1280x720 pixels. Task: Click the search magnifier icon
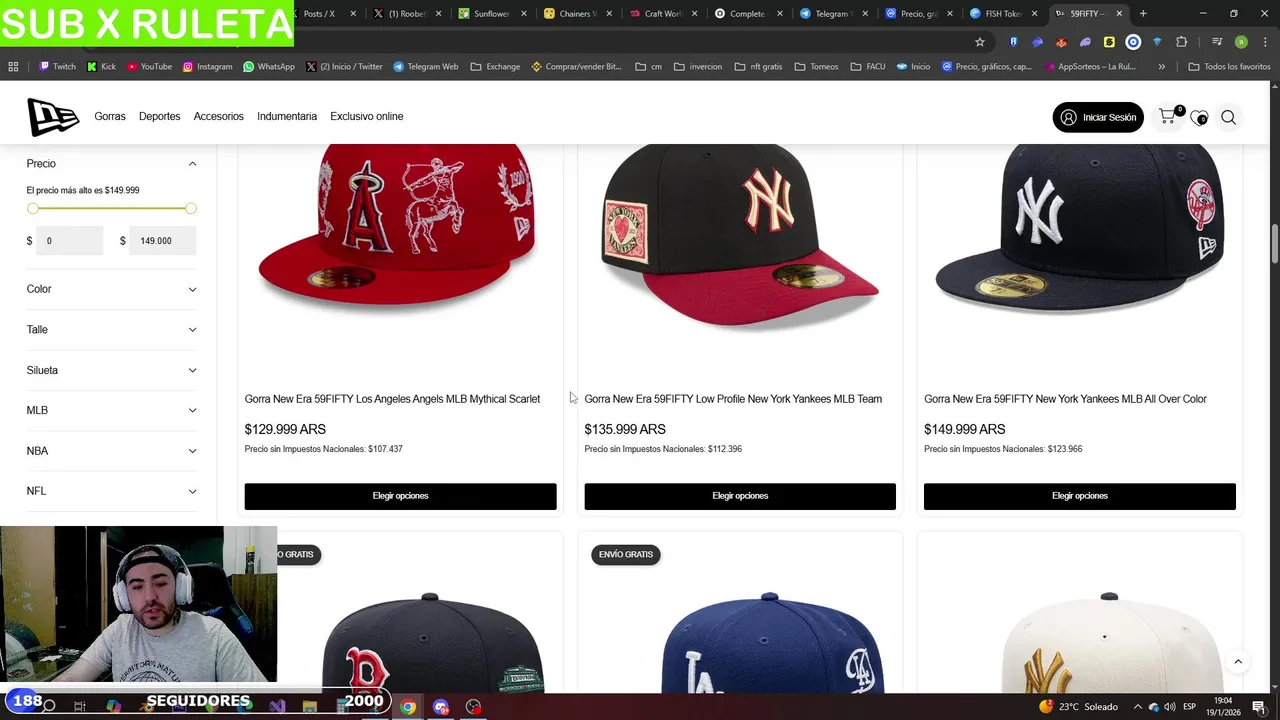pos(1229,117)
